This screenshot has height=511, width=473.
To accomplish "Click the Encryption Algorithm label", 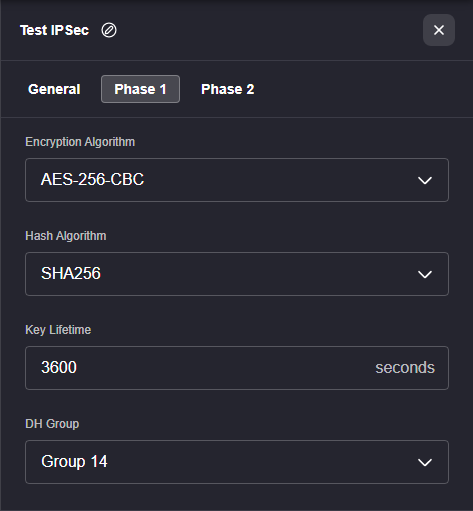I will (x=80, y=142).
